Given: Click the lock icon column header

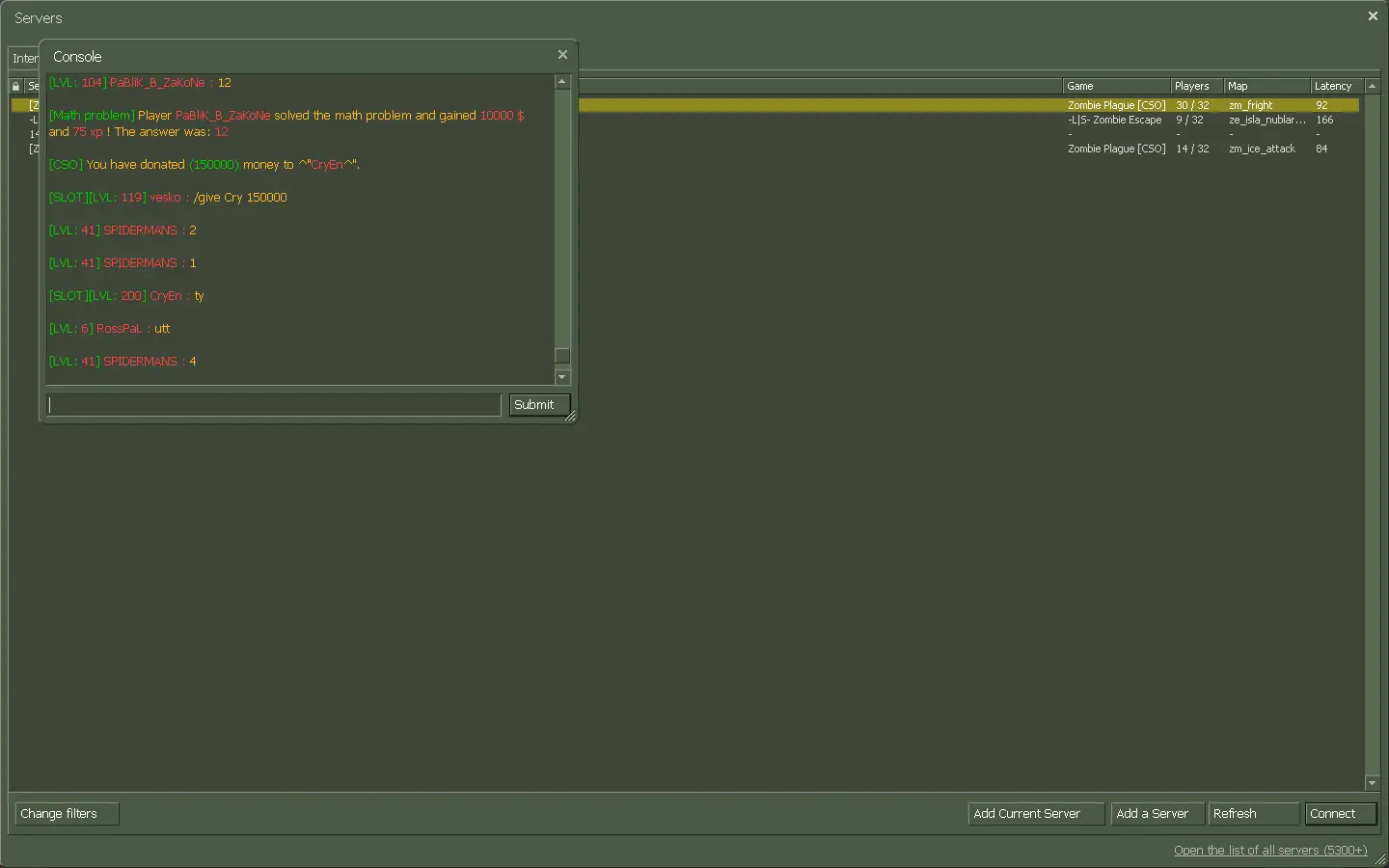Looking at the screenshot, I should coord(15,86).
